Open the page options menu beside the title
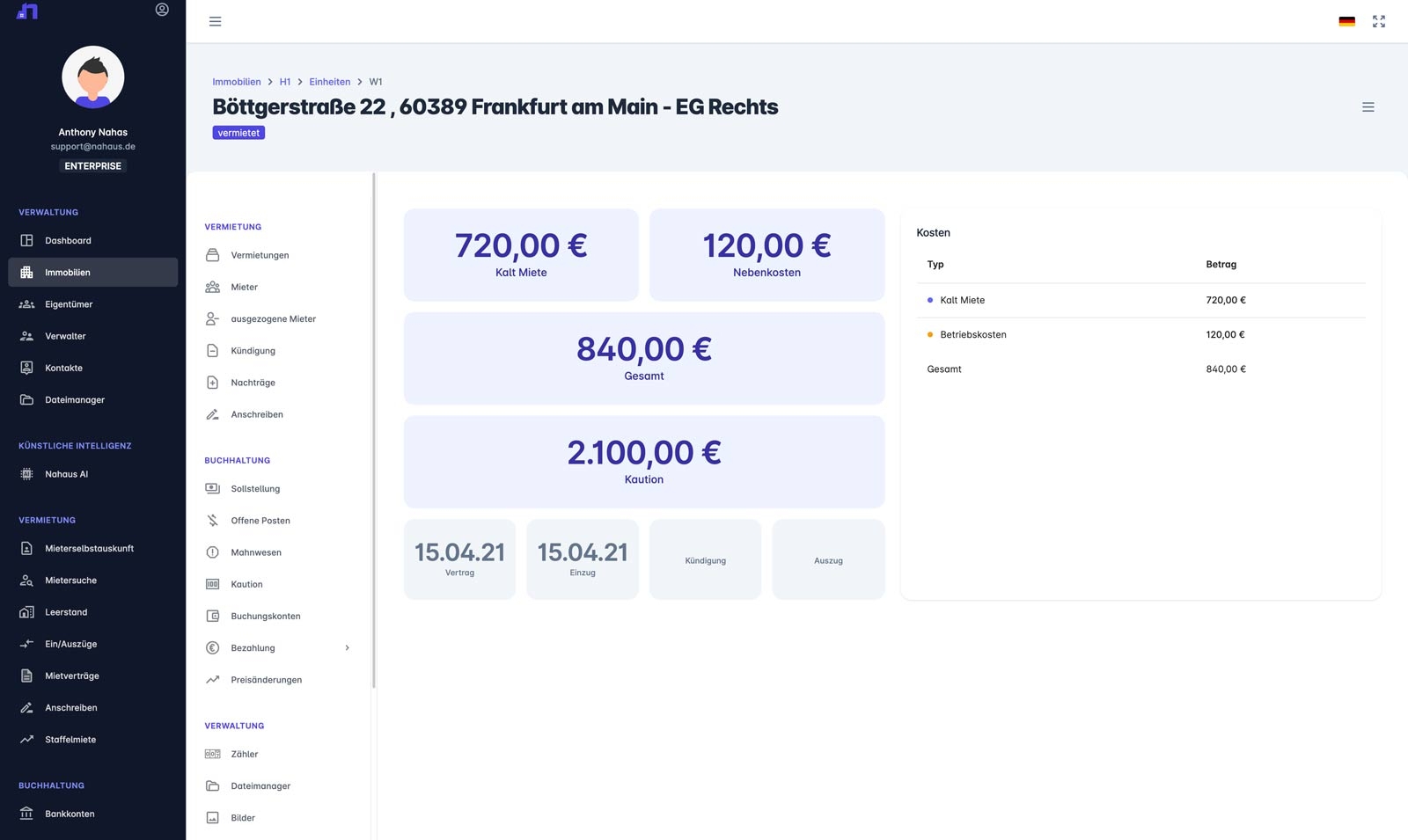This screenshot has height=840, width=1408. click(1368, 107)
